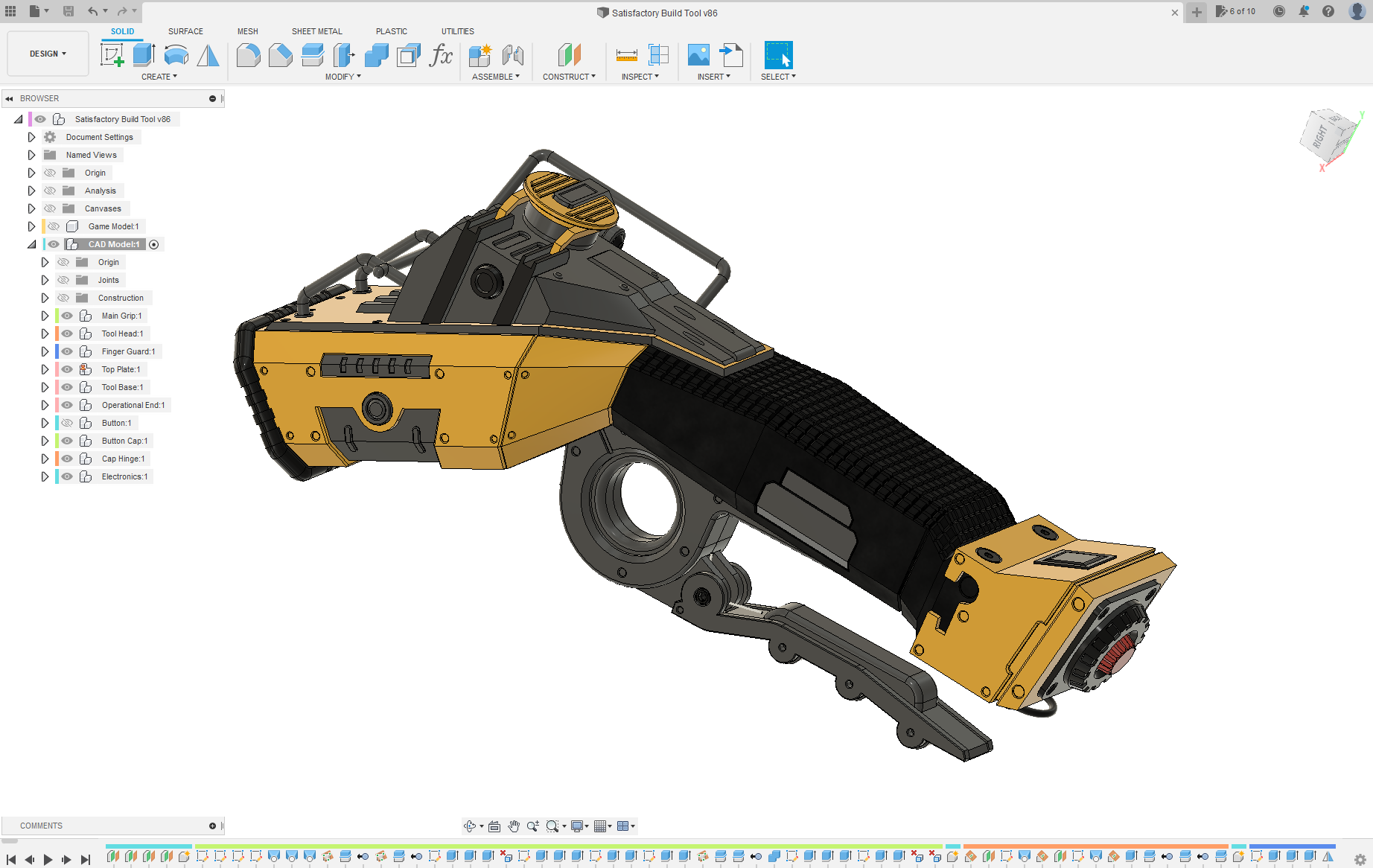
Task: Click the Extrude tool icon
Action: coord(144,55)
